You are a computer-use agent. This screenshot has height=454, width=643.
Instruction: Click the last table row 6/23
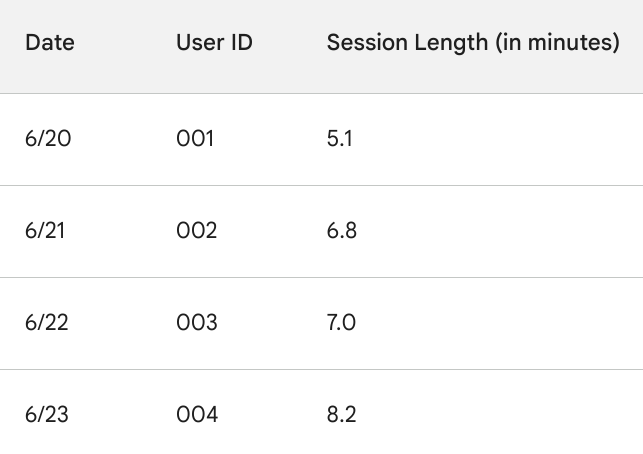[x=500, y=415]
